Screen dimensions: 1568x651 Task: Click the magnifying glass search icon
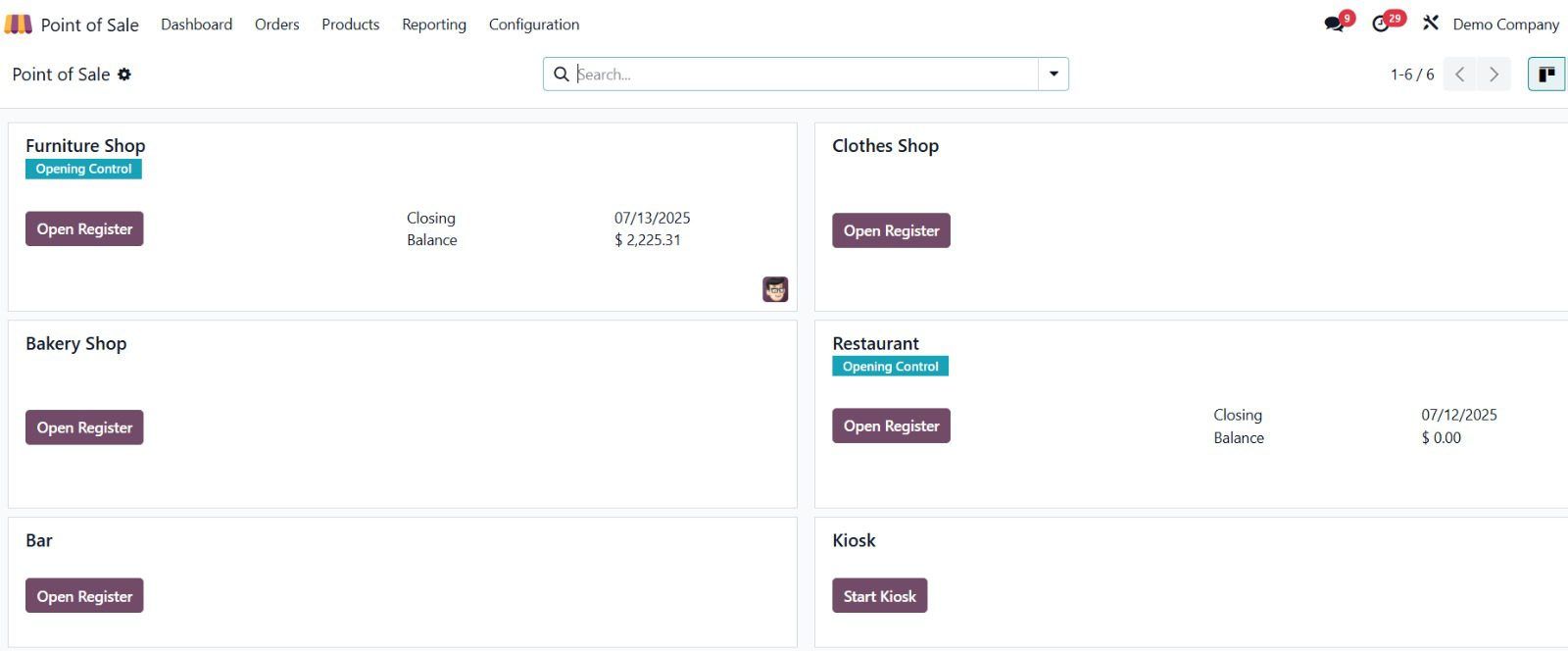(x=562, y=75)
